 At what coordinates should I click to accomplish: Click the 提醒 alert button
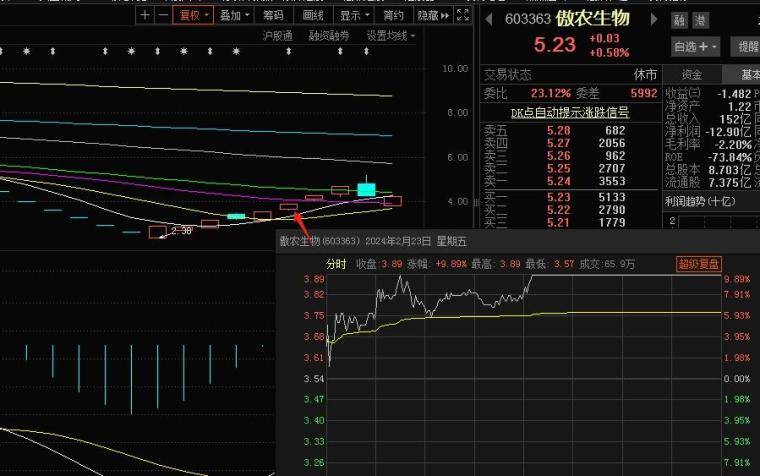(x=747, y=47)
